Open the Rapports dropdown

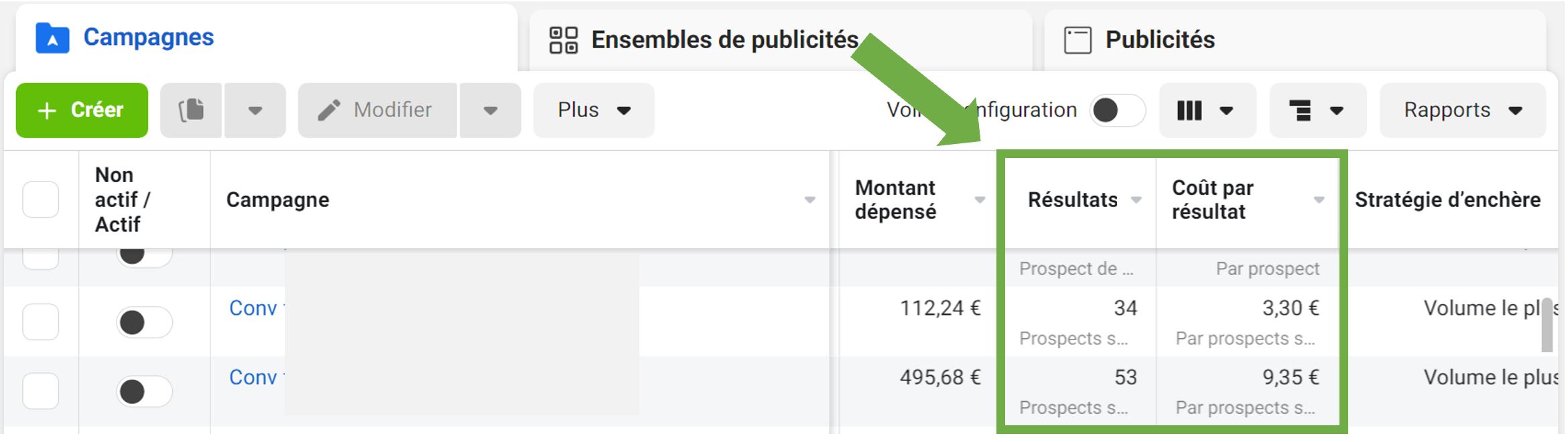pos(1463,110)
